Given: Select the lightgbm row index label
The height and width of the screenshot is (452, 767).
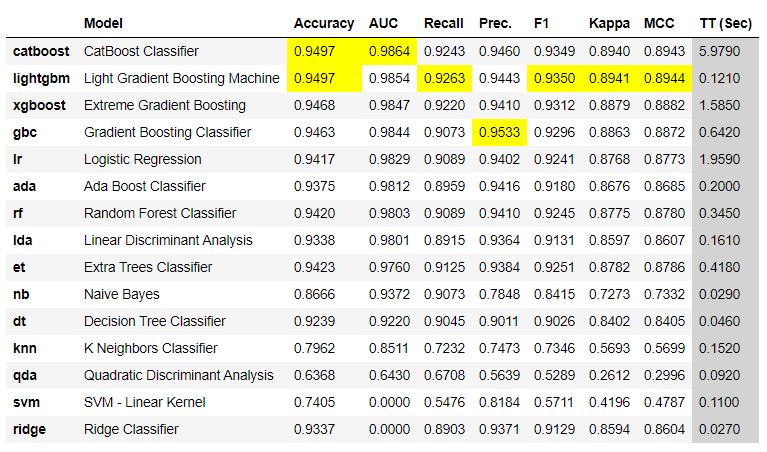Looking at the screenshot, I should (39, 78).
